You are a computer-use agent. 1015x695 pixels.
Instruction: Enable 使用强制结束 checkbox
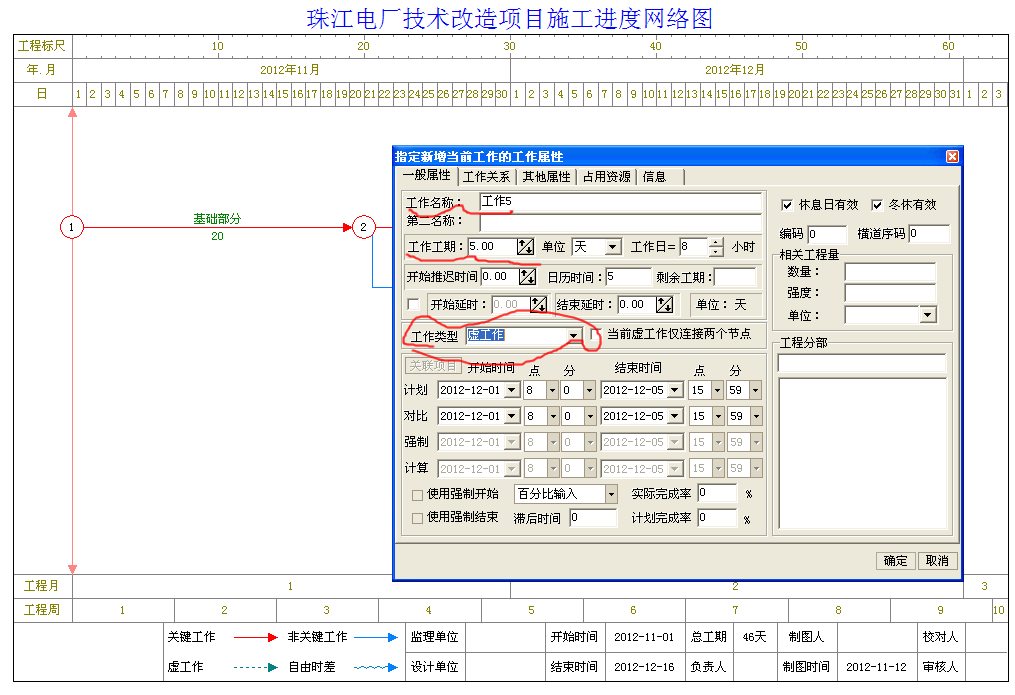[x=418, y=518]
